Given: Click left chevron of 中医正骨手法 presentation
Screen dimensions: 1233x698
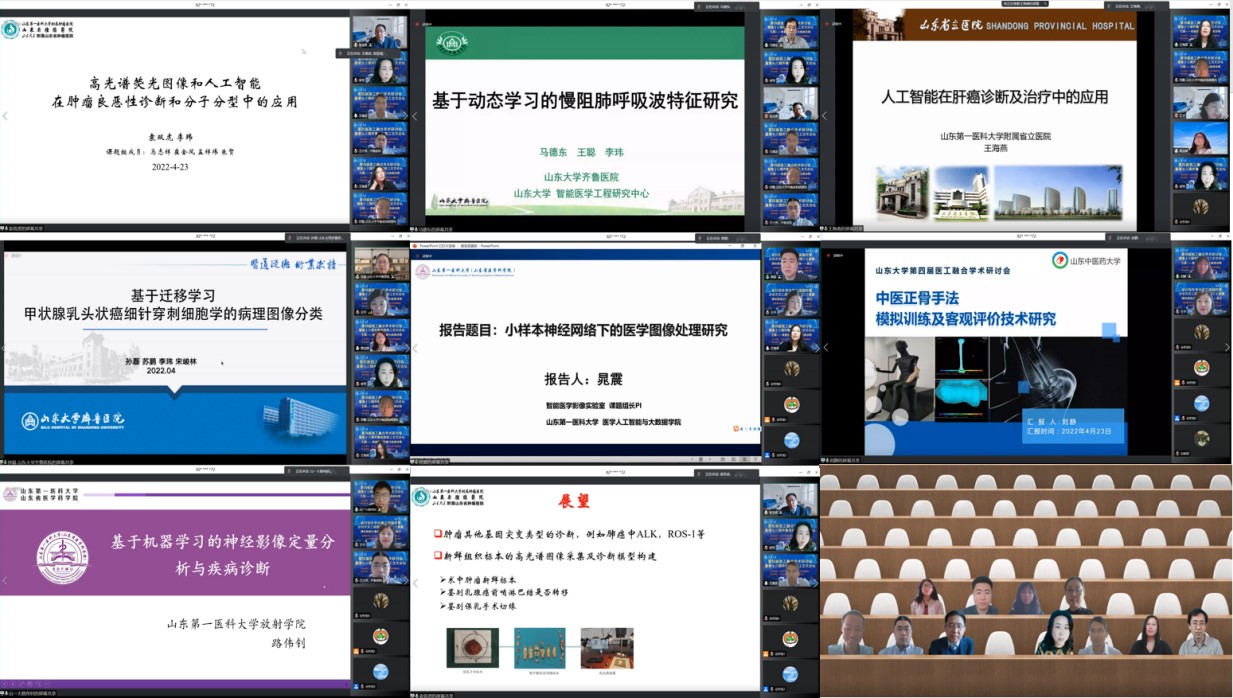Looking at the screenshot, I should (x=825, y=347).
